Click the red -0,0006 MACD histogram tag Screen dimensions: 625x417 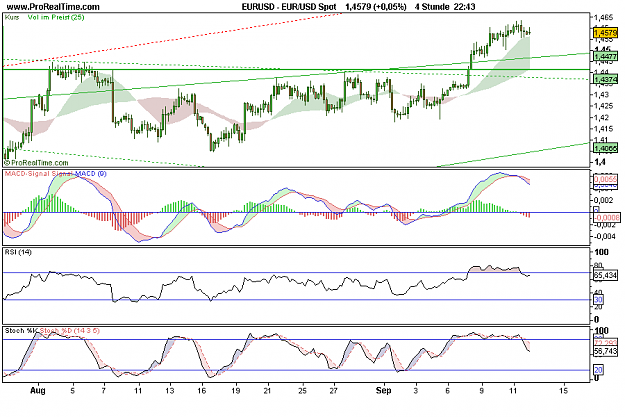tap(606, 217)
